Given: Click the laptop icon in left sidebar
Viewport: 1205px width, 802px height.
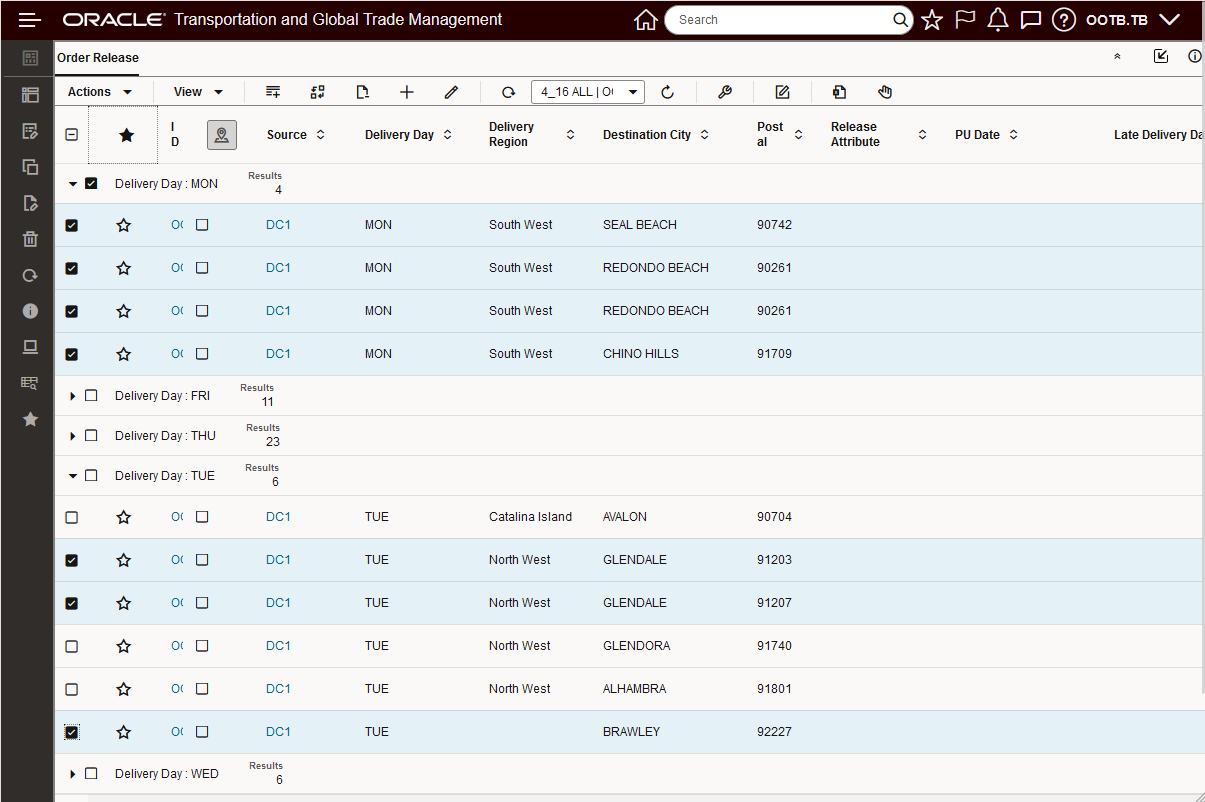Looking at the screenshot, I should coord(30,347).
